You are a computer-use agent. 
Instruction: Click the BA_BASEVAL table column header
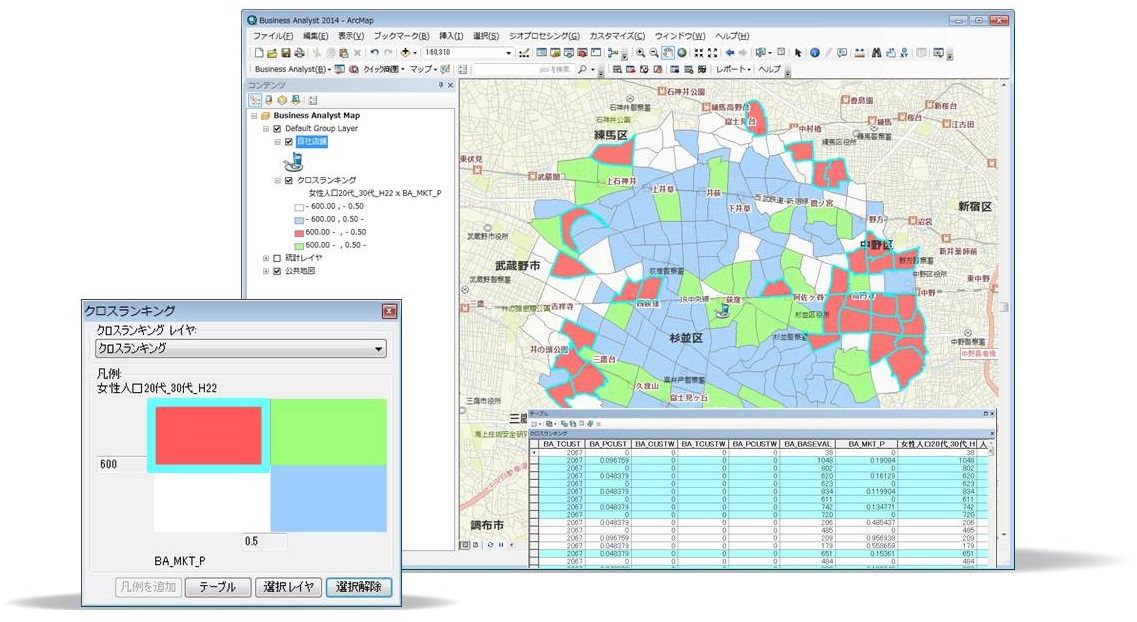click(x=807, y=444)
